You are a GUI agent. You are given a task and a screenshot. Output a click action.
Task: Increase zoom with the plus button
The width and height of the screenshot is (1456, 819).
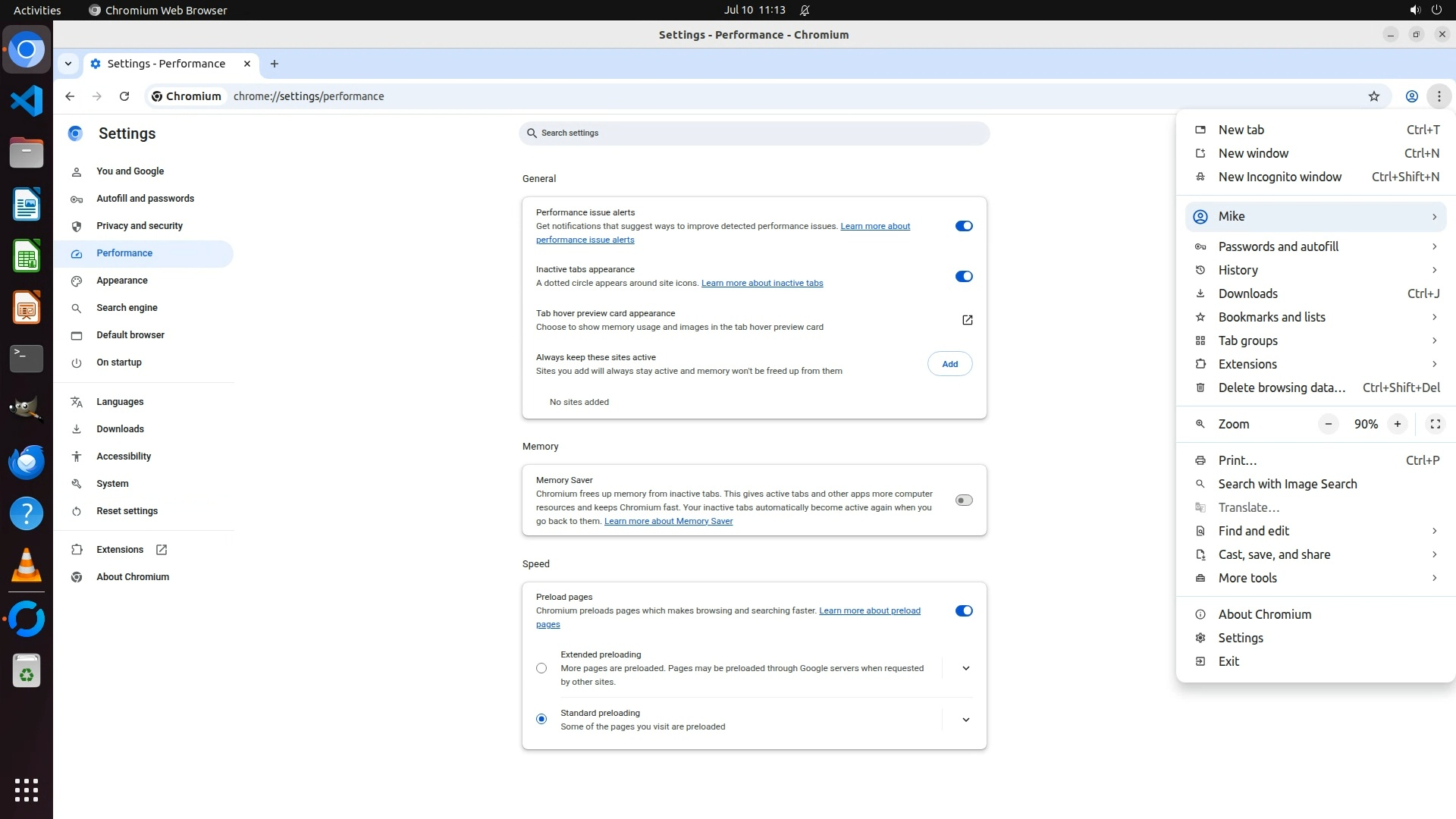tap(1397, 424)
